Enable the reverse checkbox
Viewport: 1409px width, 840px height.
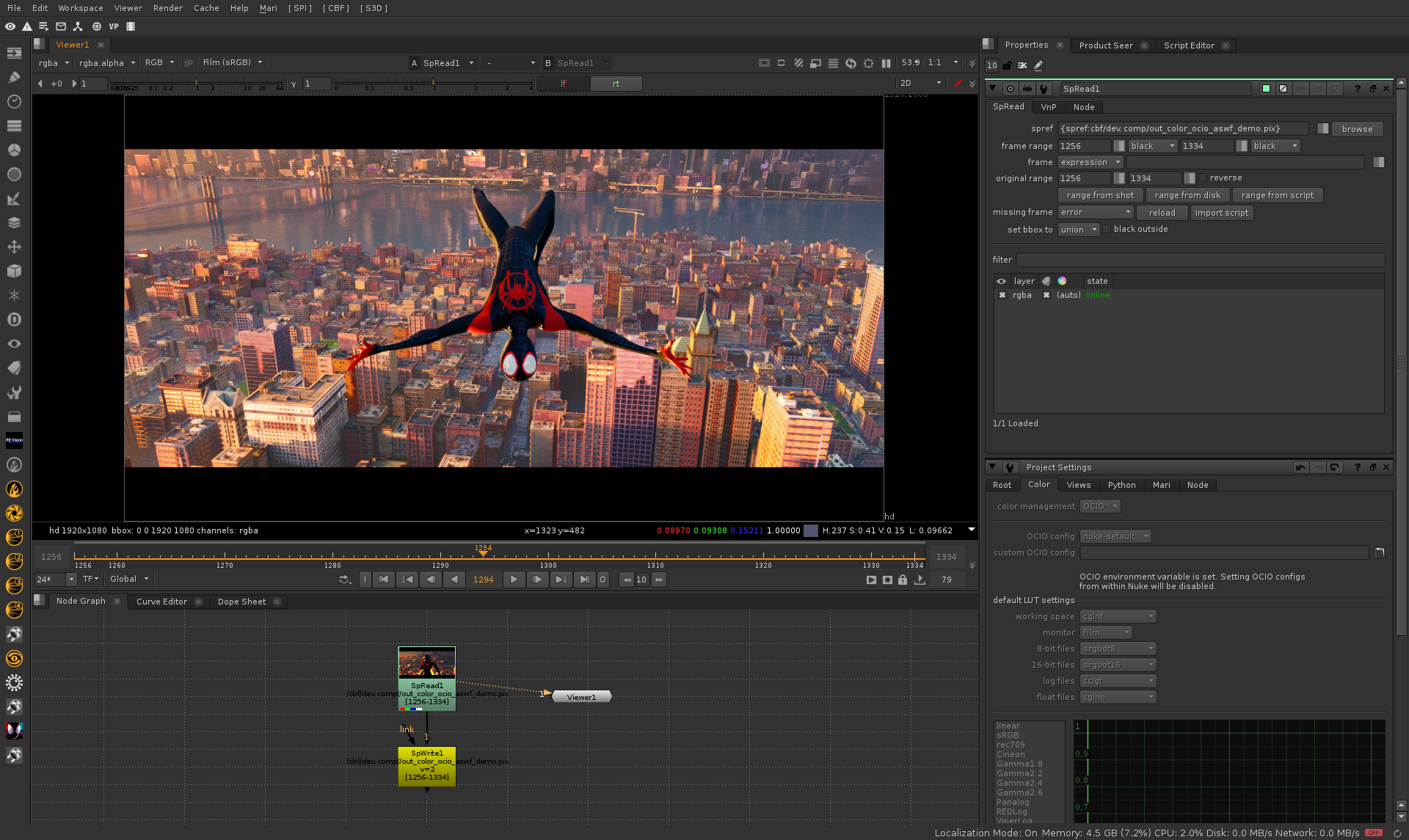pos(1203,178)
